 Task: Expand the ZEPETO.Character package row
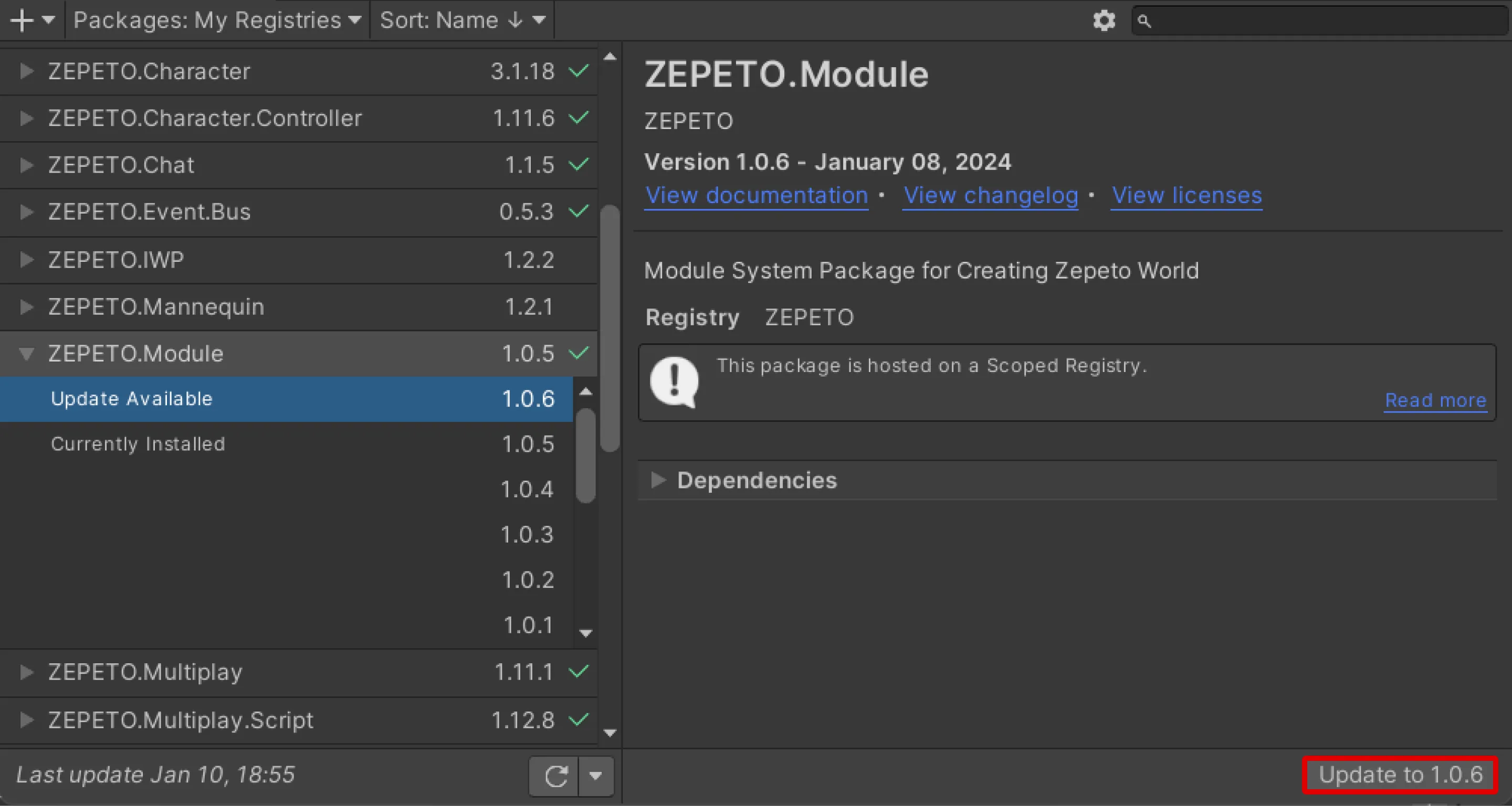point(26,71)
